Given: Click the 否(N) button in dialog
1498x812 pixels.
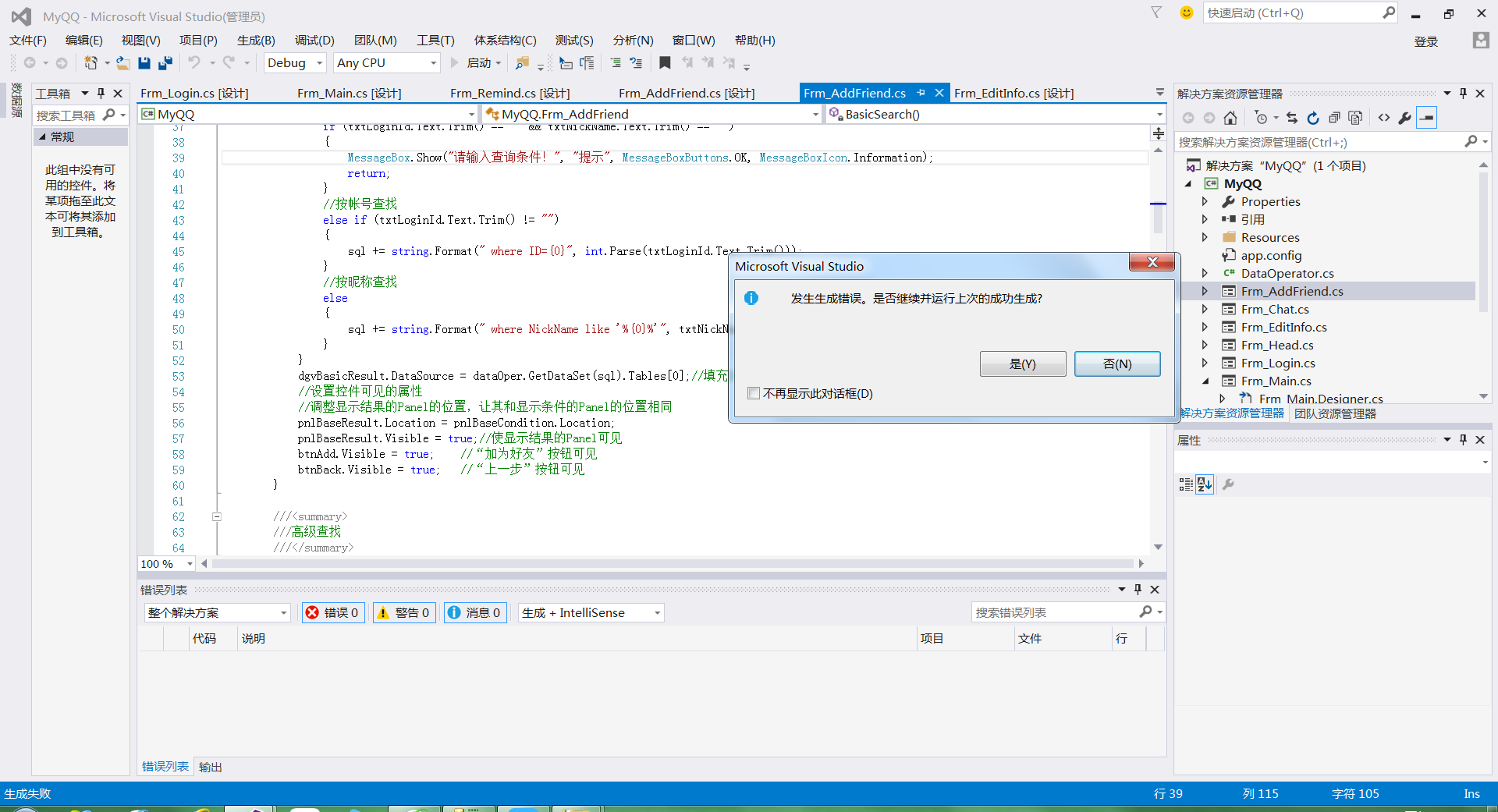Looking at the screenshot, I should 1117,363.
